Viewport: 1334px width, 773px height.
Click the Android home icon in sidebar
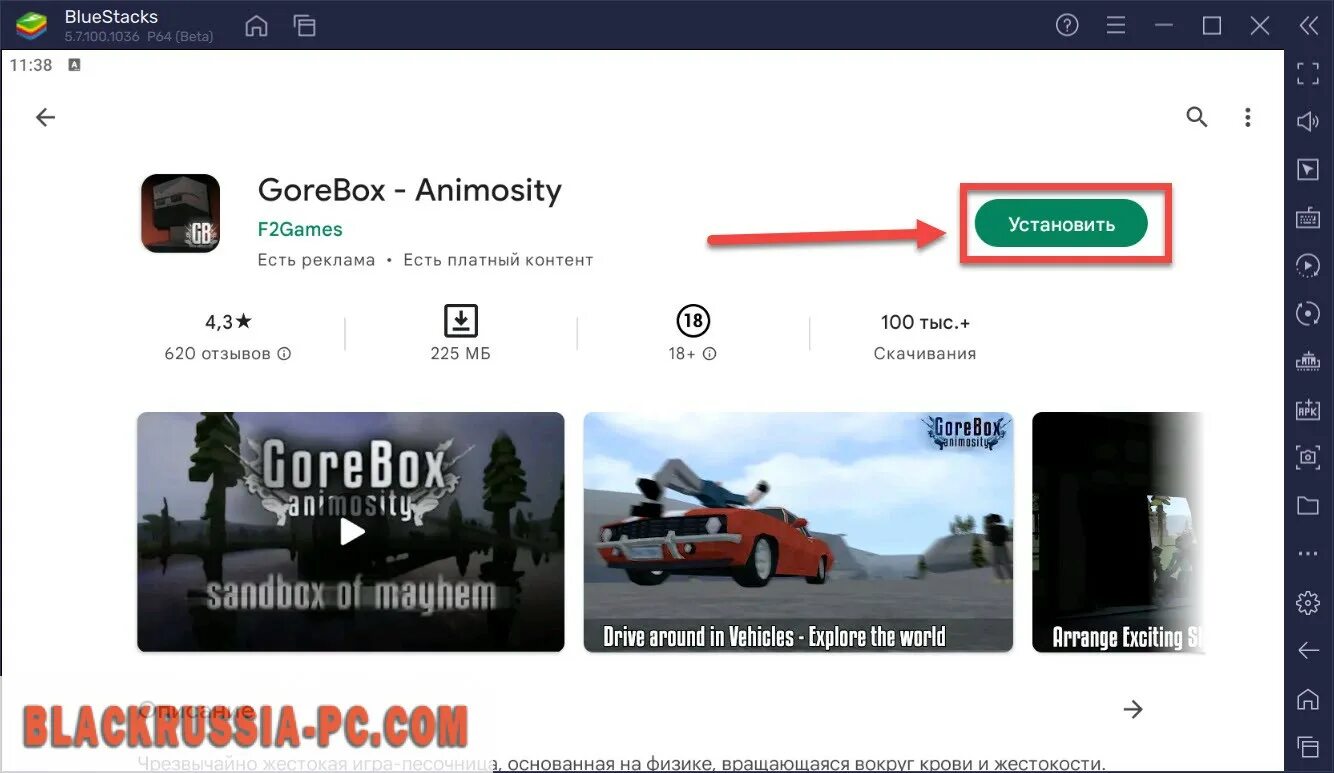[x=1308, y=698]
